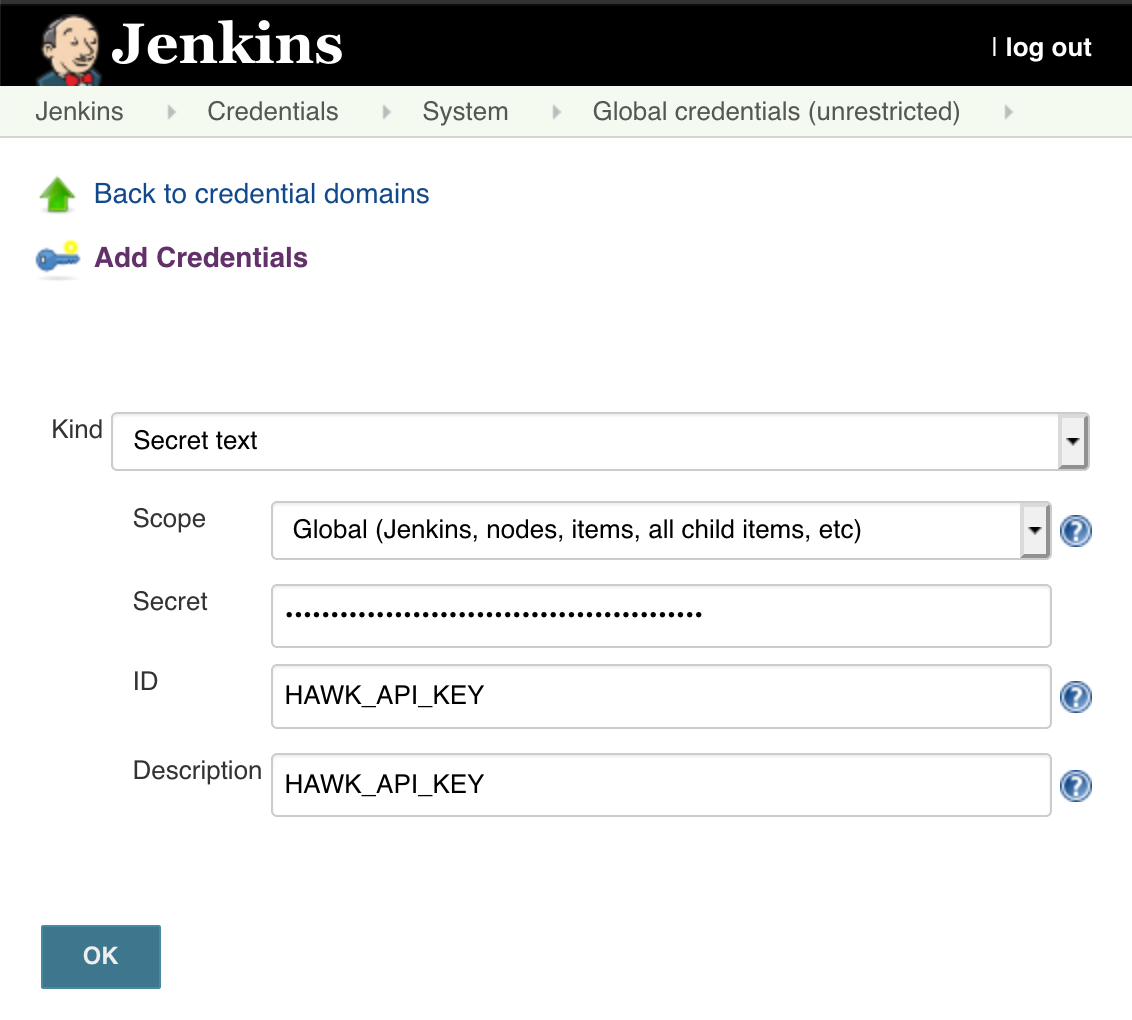
Task: Open Global credentials (unrestricted) breadcrumb
Action: click(776, 112)
